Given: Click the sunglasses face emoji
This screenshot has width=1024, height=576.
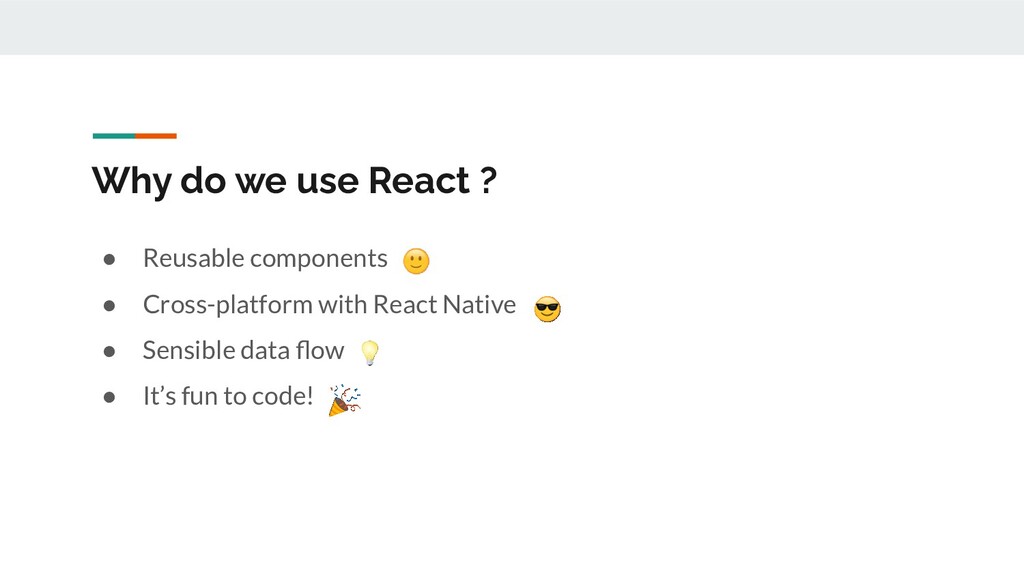Looking at the screenshot, I should click(547, 310).
